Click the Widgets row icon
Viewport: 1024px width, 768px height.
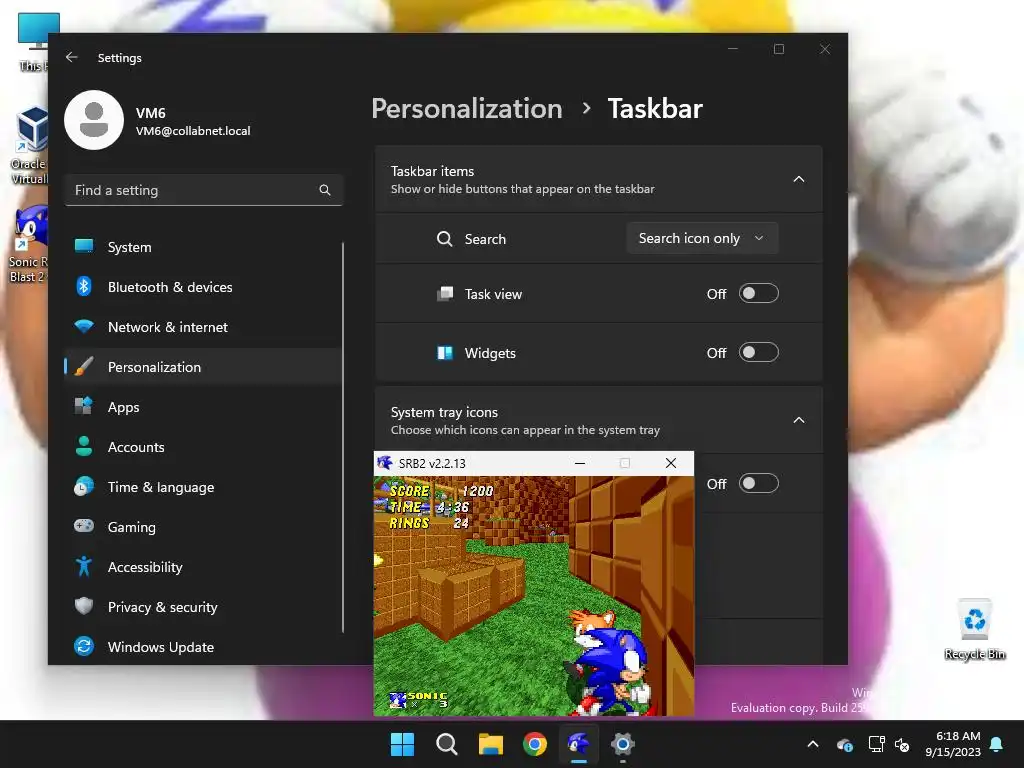[x=445, y=353]
